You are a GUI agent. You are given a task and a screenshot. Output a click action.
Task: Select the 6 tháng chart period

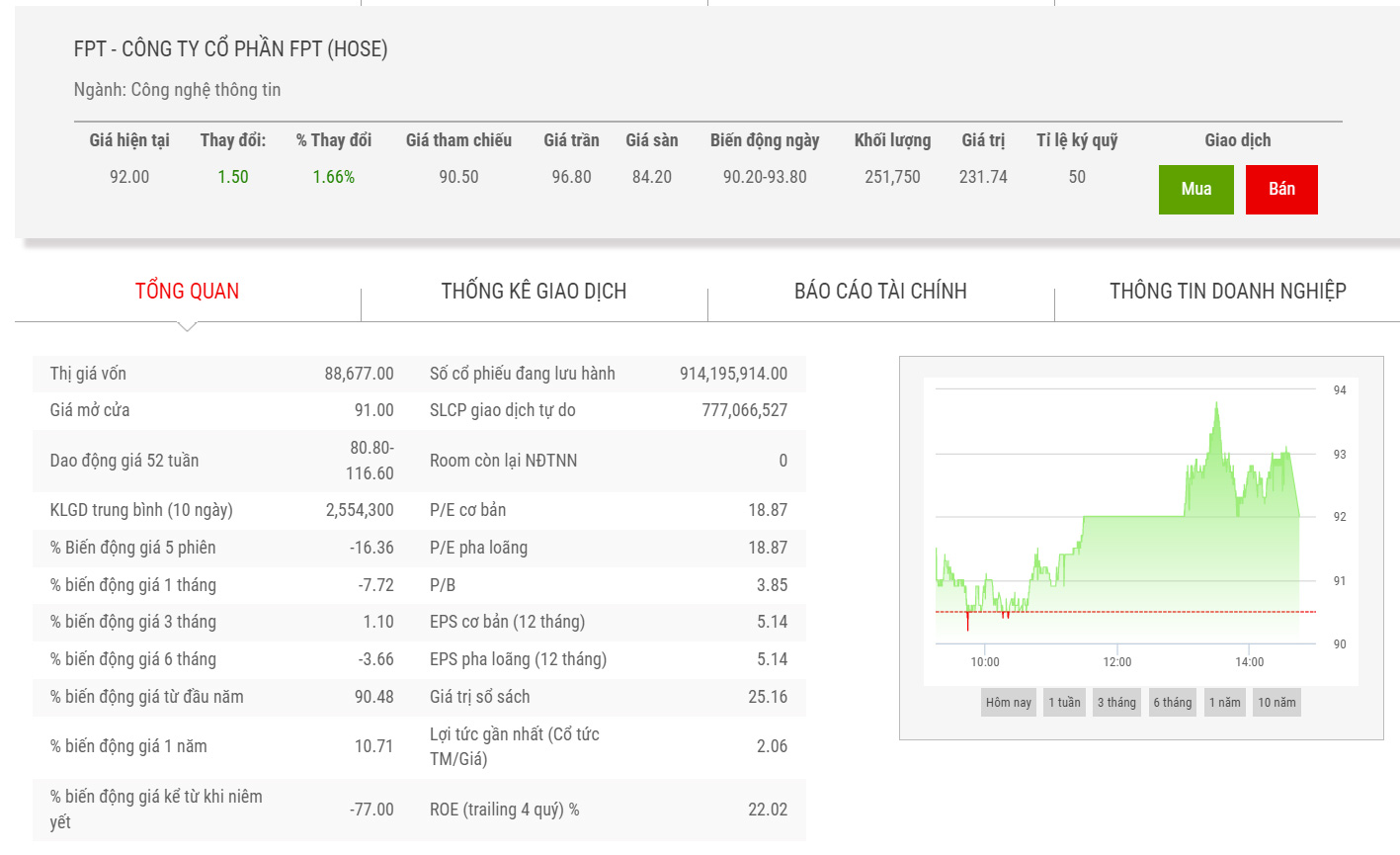[1172, 703]
